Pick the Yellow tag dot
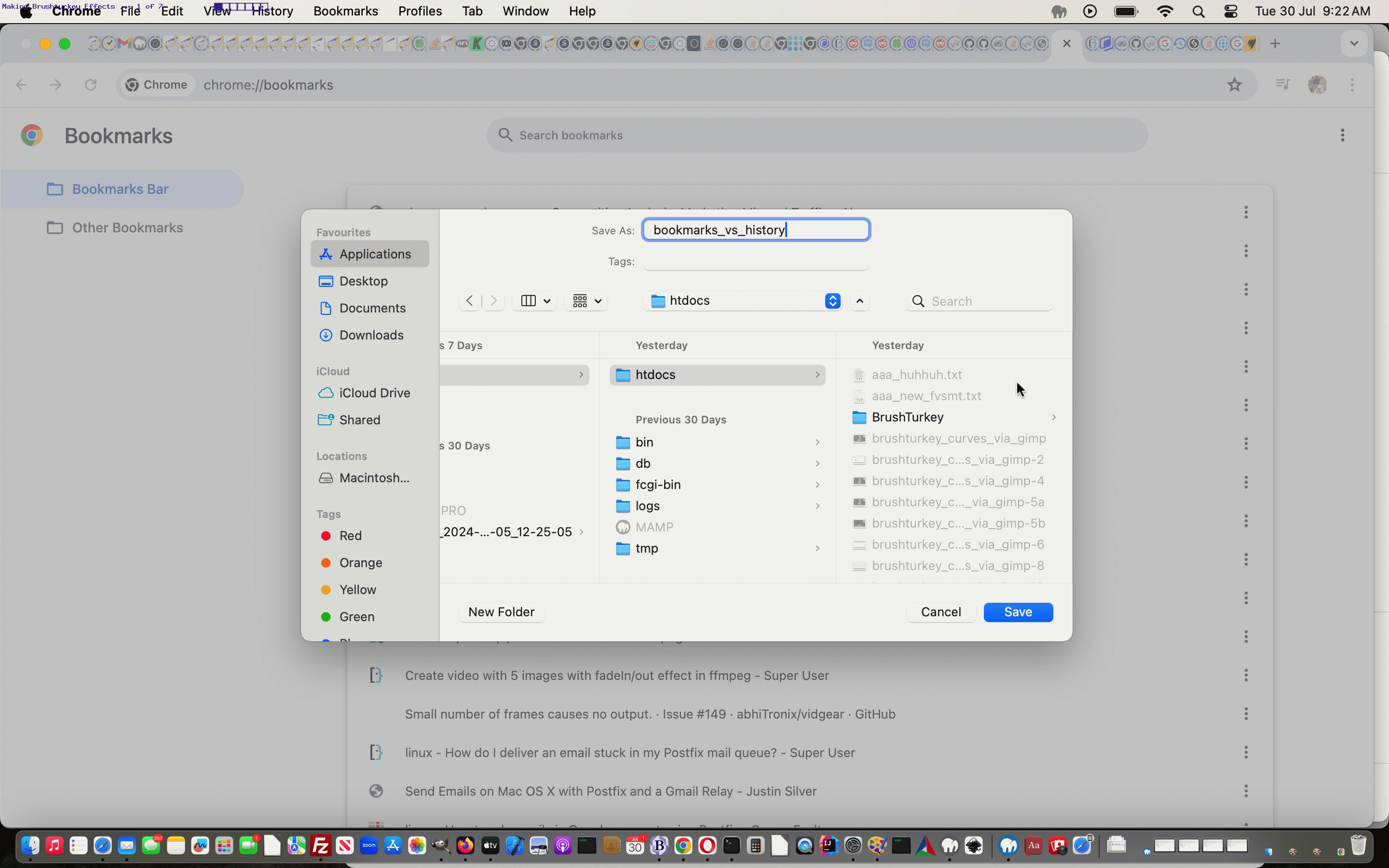This screenshot has width=1389, height=868. 326,590
